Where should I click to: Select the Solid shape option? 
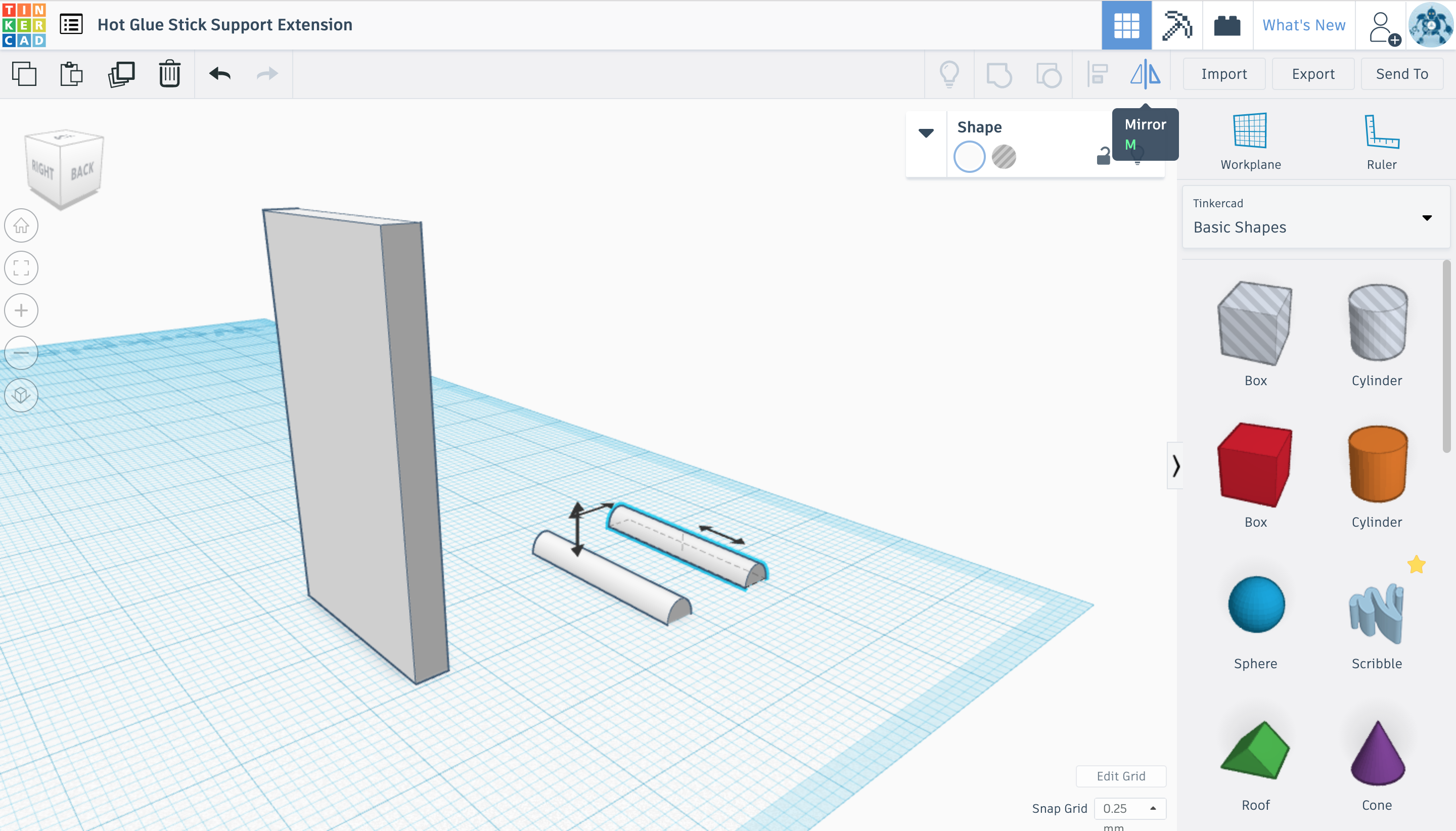tap(969, 157)
